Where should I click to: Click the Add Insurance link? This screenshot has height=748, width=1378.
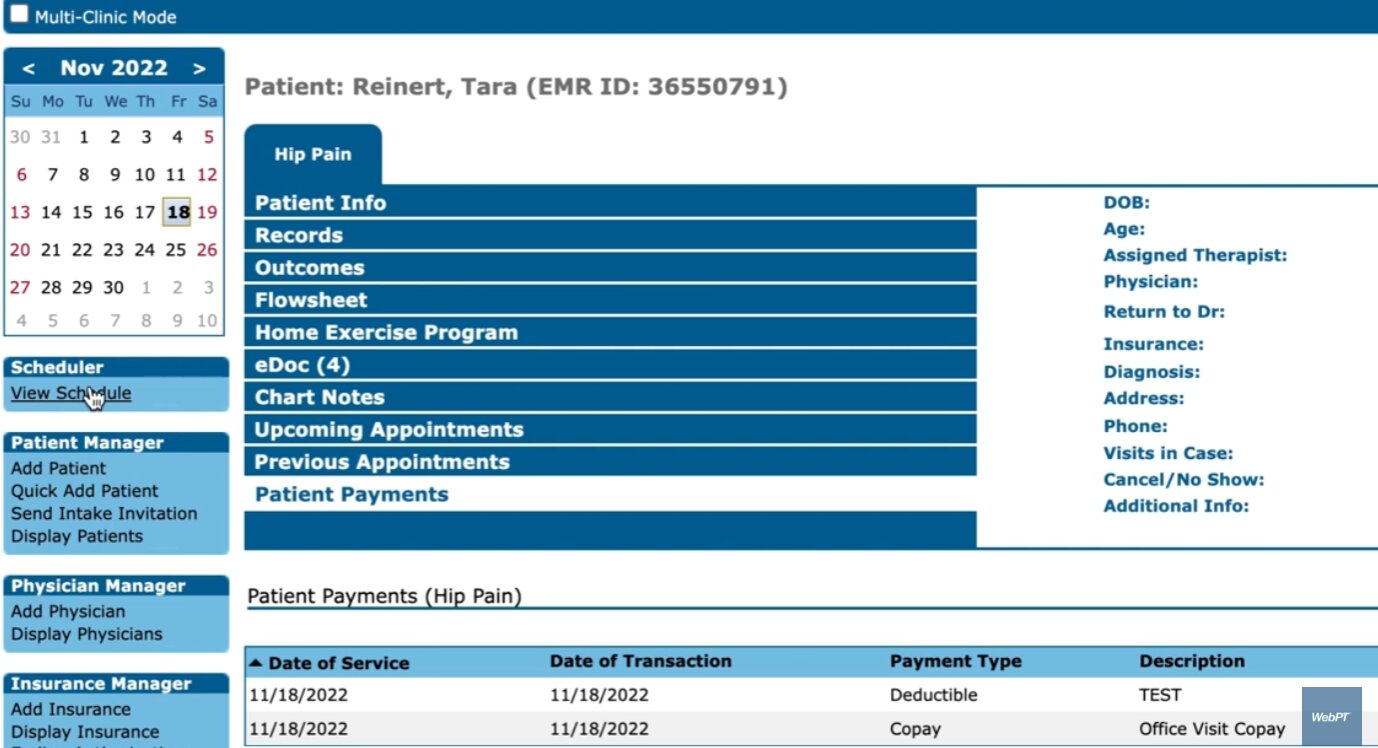[70, 709]
